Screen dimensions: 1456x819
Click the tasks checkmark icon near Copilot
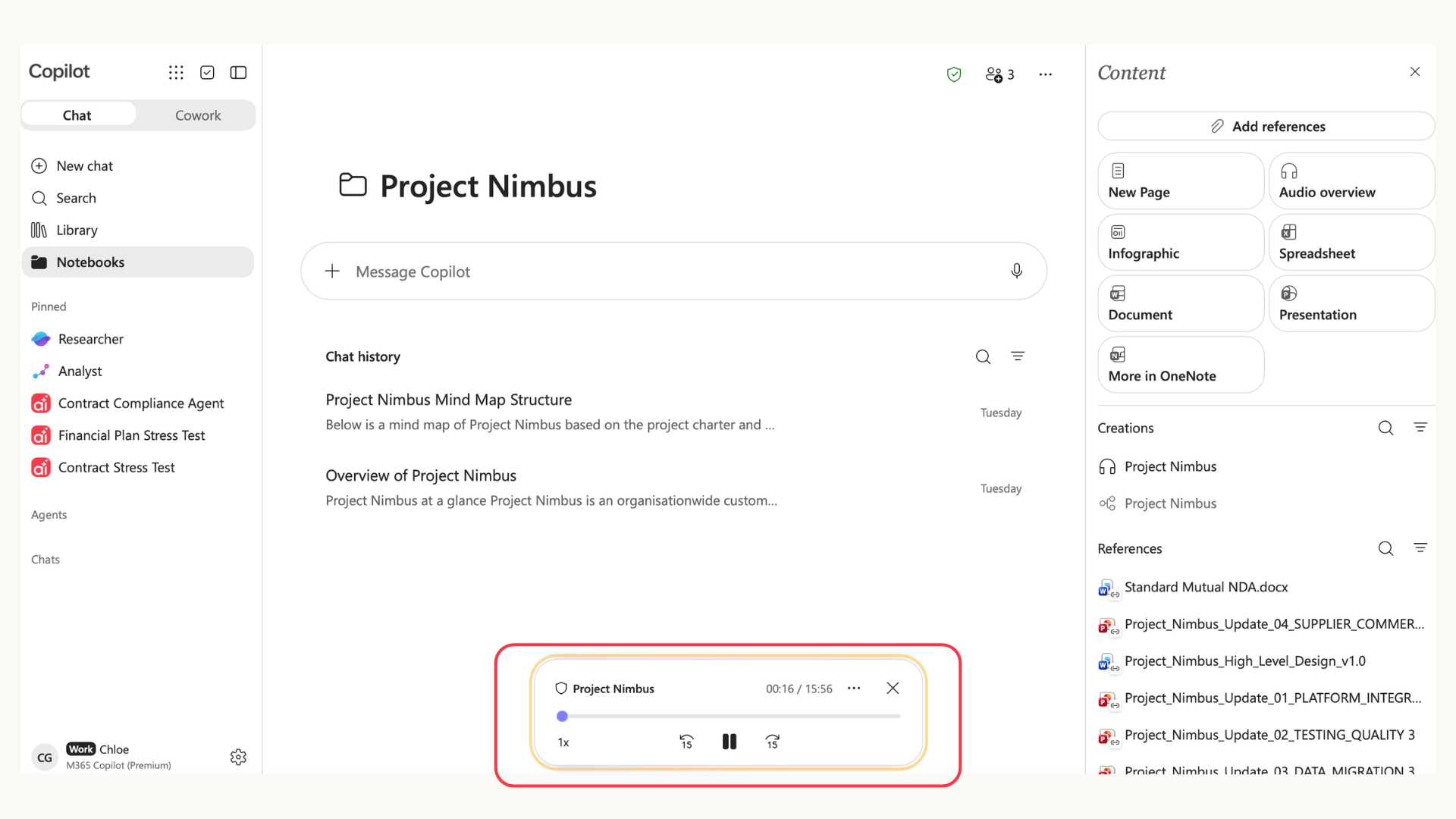pos(207,72)
